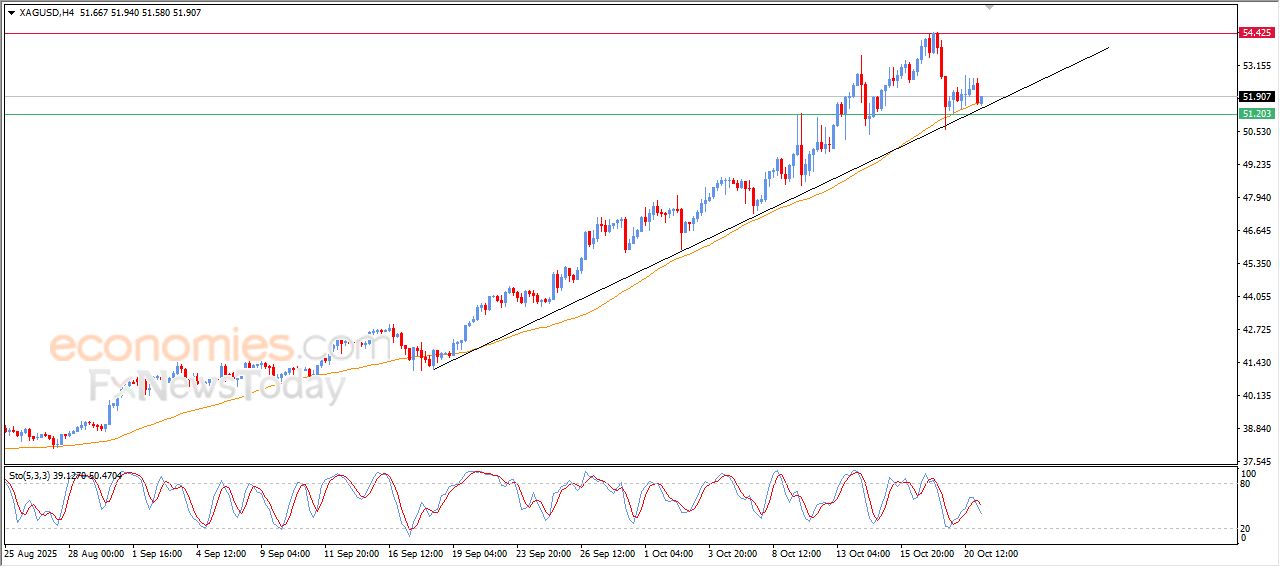1280x567 pixels.
Task: Click the 20 Oct 12:00 time label
Action: click(990, 552)
